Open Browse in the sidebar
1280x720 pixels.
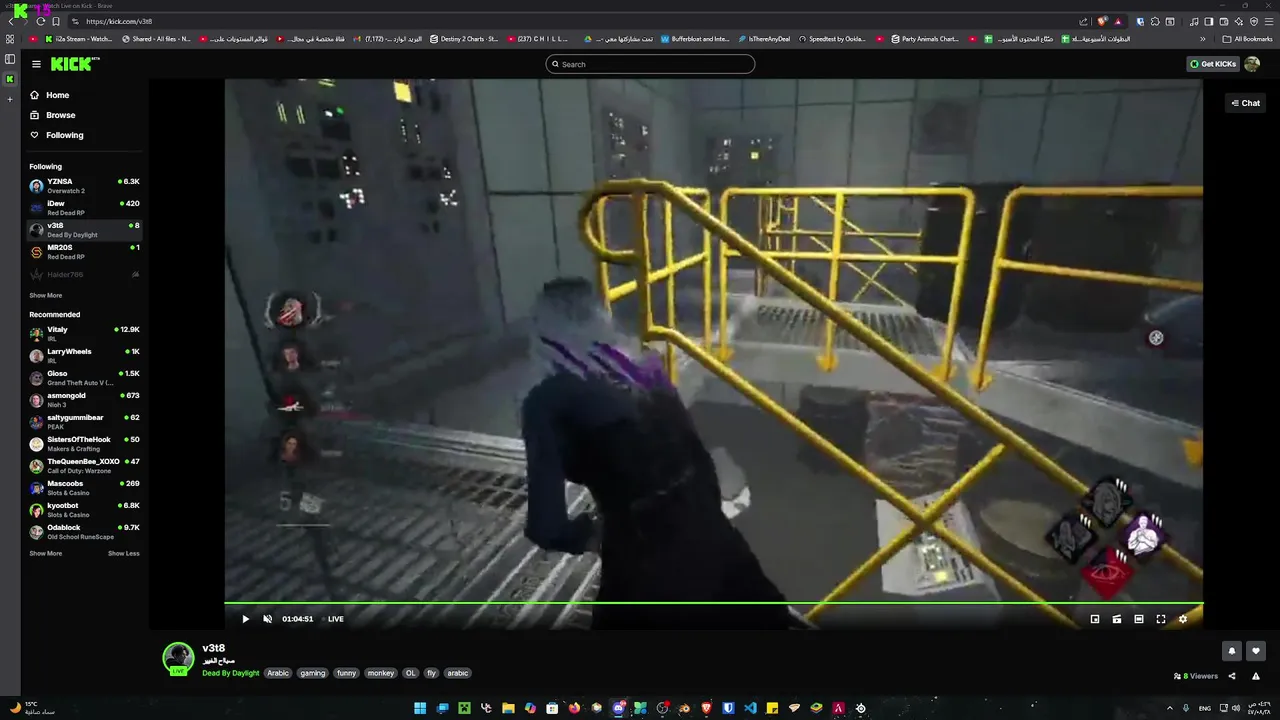pyautogui.click(x=60, y=115)
